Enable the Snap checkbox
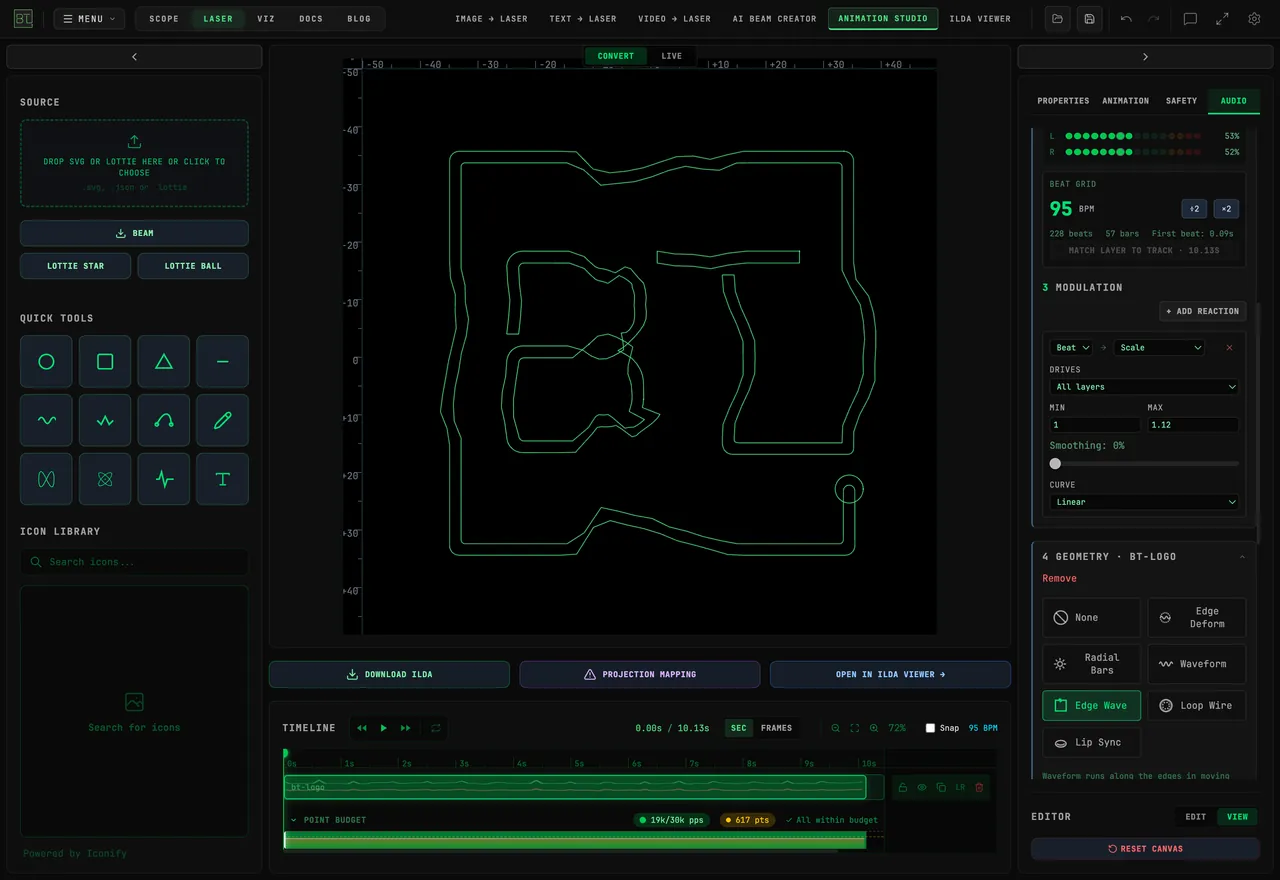The width and height of the screenshot is (1280, 880). tap(930, 728)
